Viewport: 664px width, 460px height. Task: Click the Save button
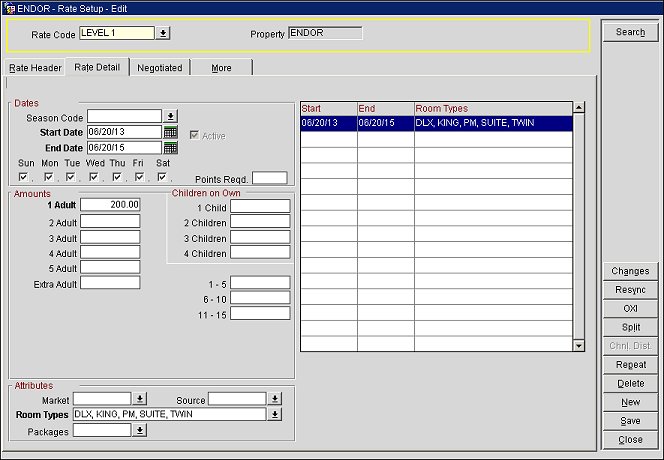(x=630, y=421)
